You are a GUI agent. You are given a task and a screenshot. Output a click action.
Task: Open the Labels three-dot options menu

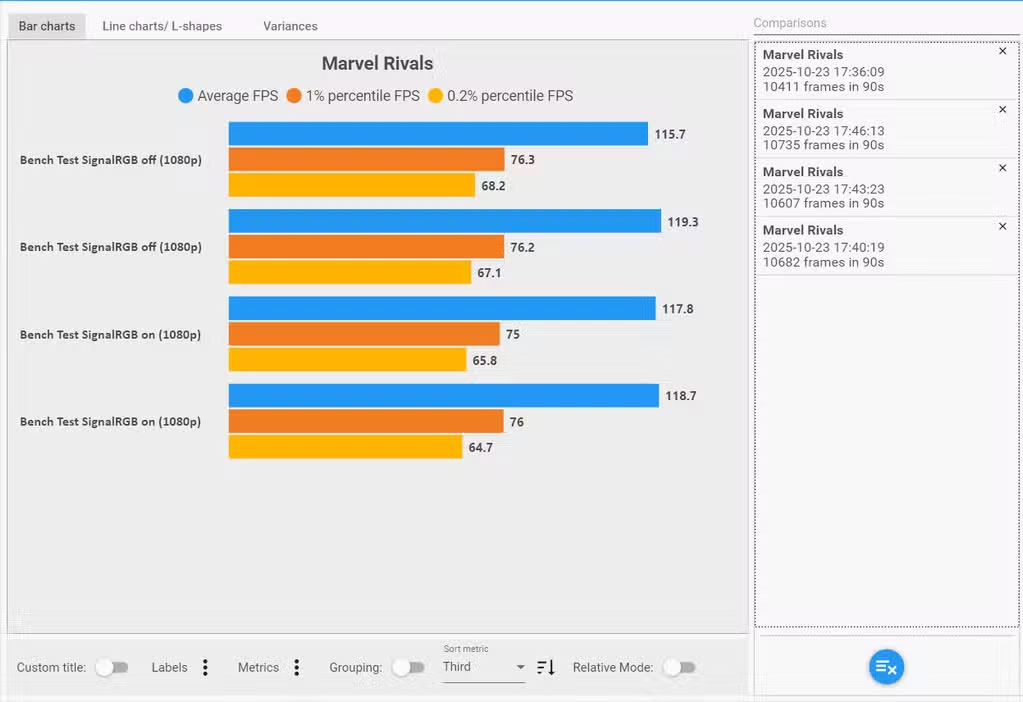[205, 667]
